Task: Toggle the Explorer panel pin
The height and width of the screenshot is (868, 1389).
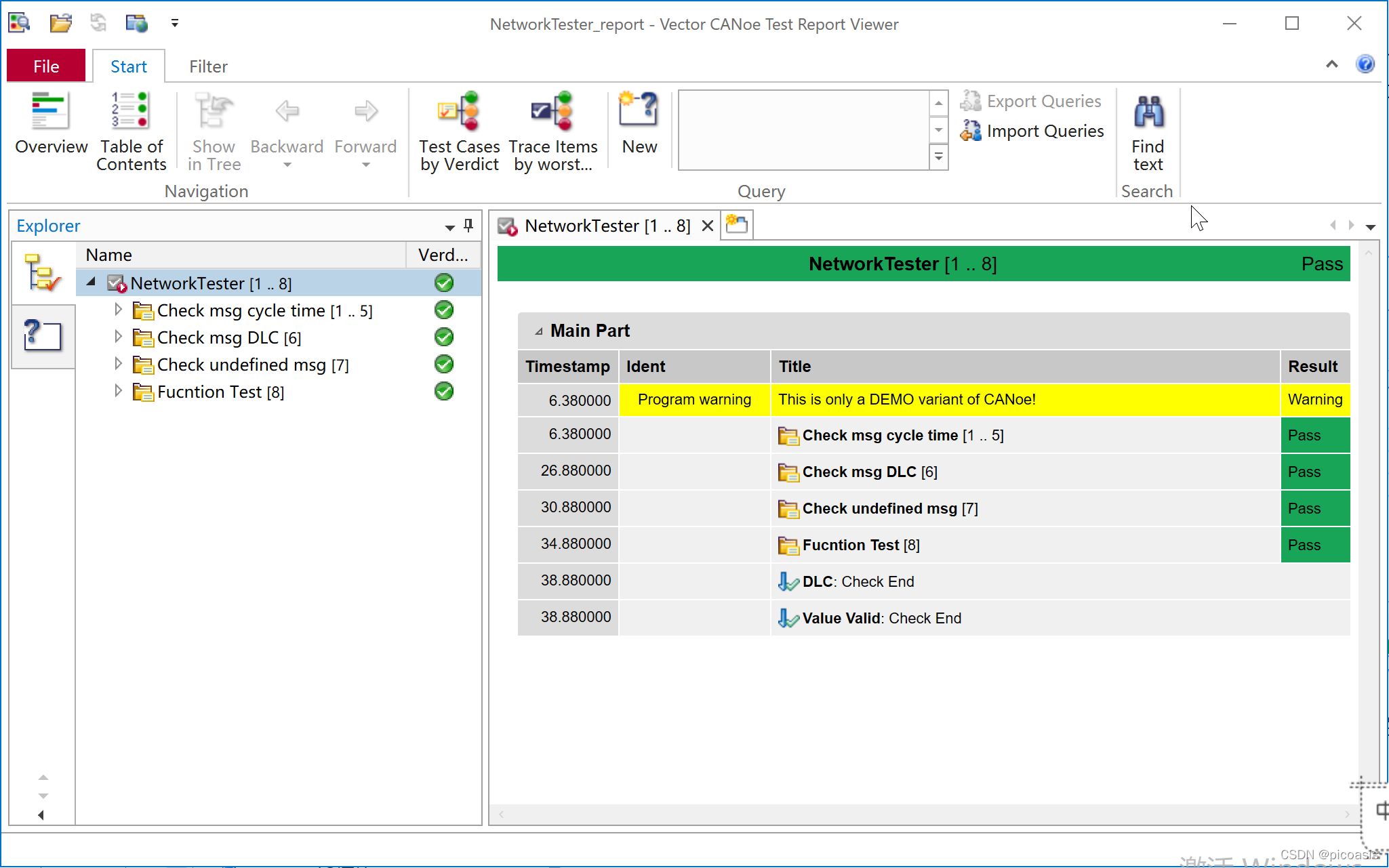Action: pos(468,226)
